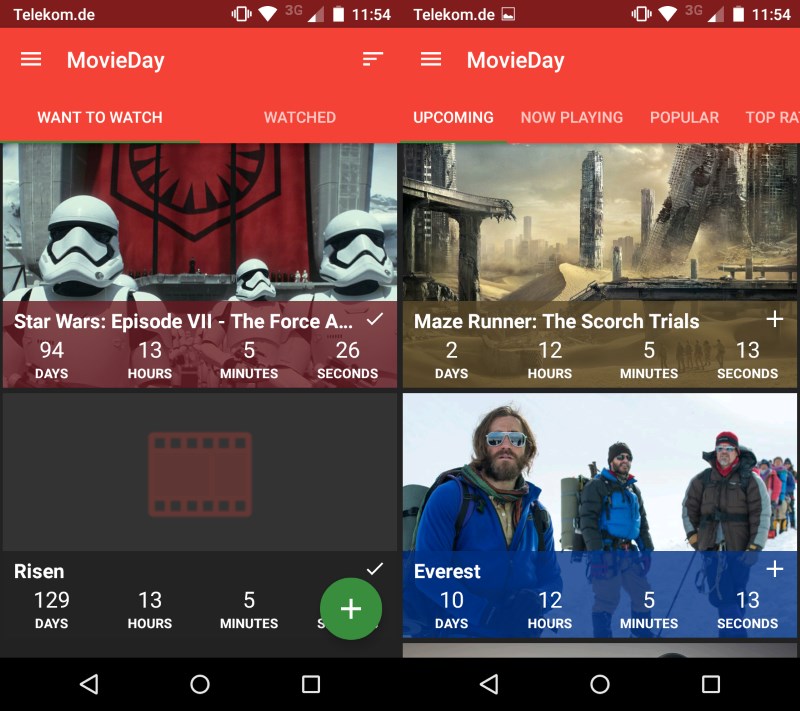
Task: Open hamburger menu beside Want to Watch screen title
Action: [x=31, y=60]
